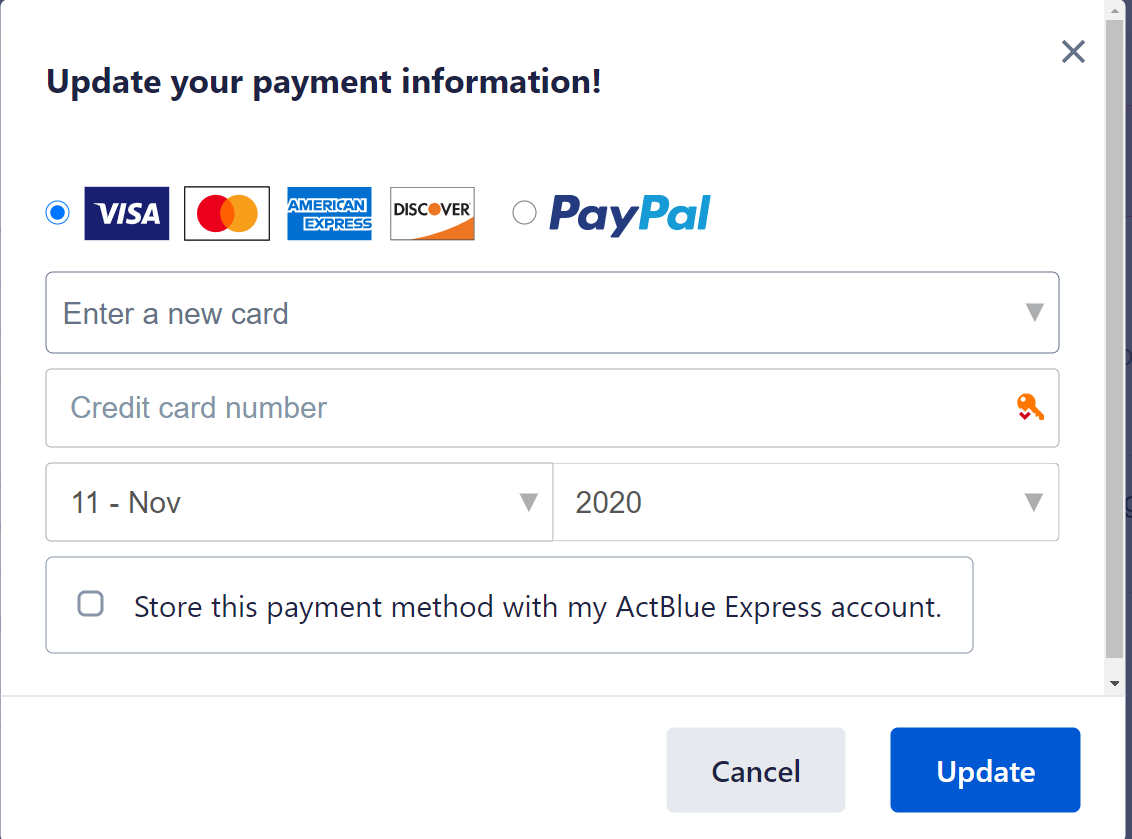
Task: Click the ActBlue Express storage label text
Action: pyautogui.click(x=538, y=607)
